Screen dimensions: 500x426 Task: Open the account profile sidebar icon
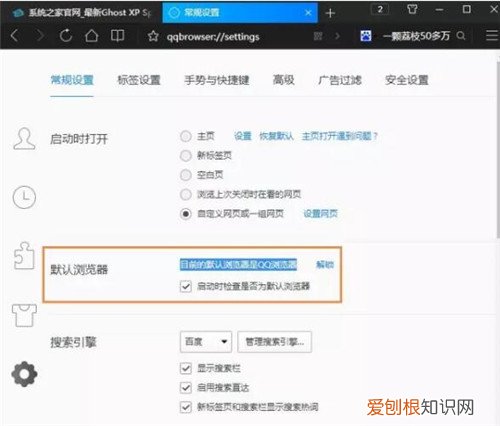(x=24, y=138)
